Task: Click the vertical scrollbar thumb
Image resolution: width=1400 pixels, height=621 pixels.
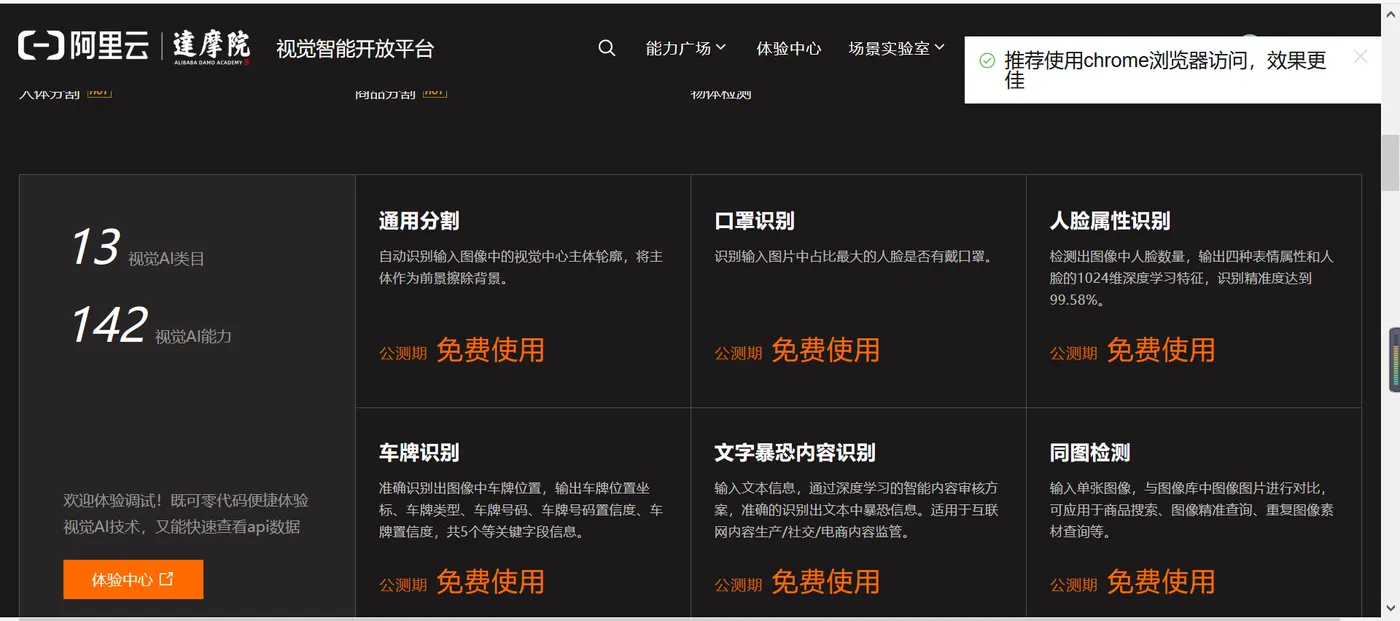Action: coord(1390,161)
